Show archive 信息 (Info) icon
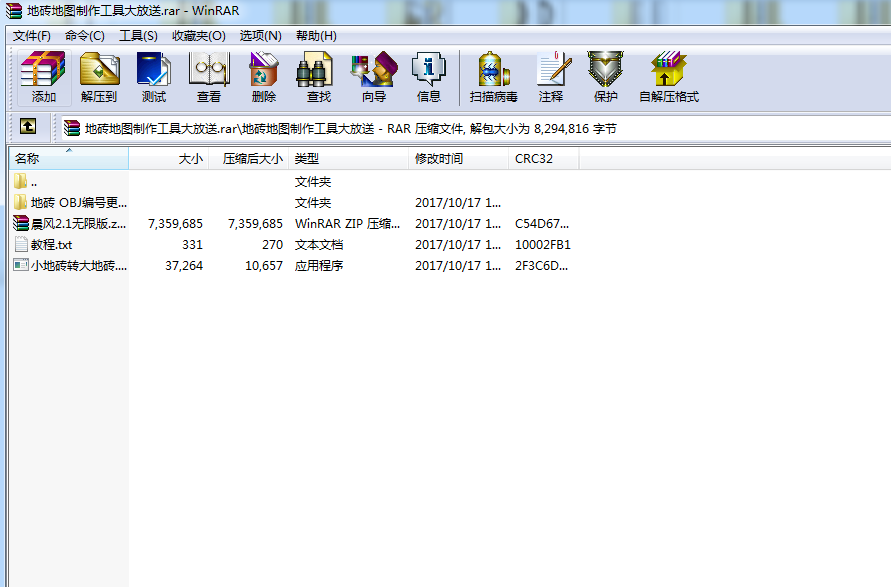The width and height of the screenshot is (891, 587). (429, 78)
